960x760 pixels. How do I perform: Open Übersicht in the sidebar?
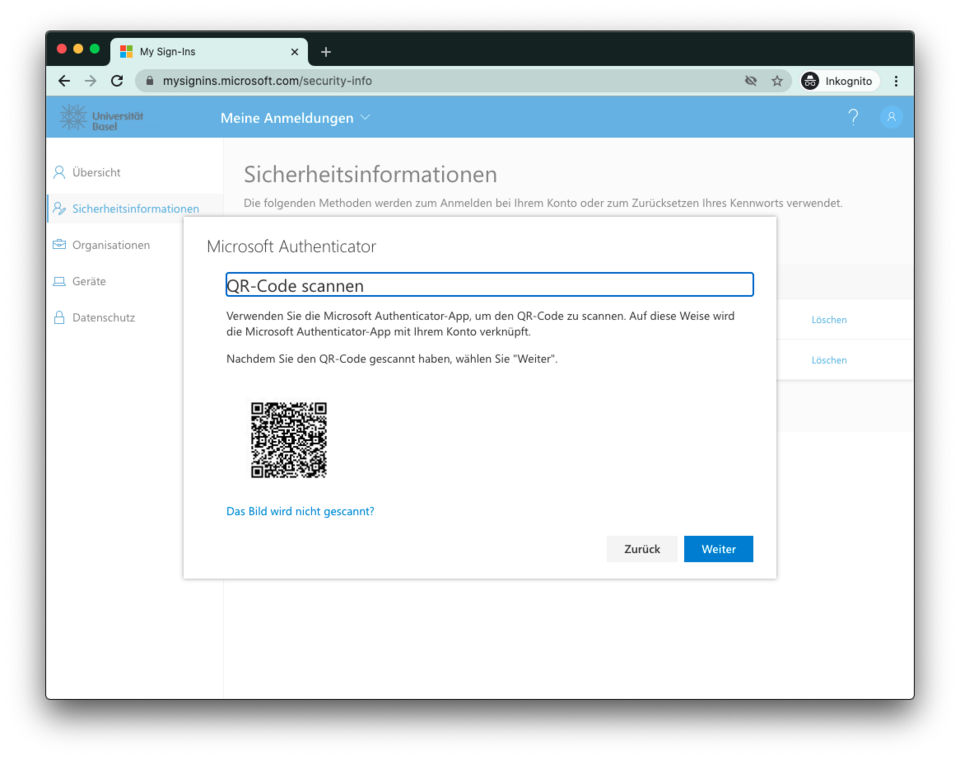[x=96, y=172]
